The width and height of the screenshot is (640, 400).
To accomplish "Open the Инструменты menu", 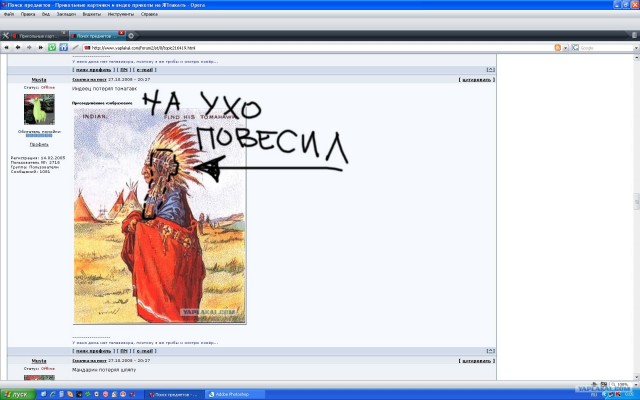I will pyautogui.click(x=120, y=14).
